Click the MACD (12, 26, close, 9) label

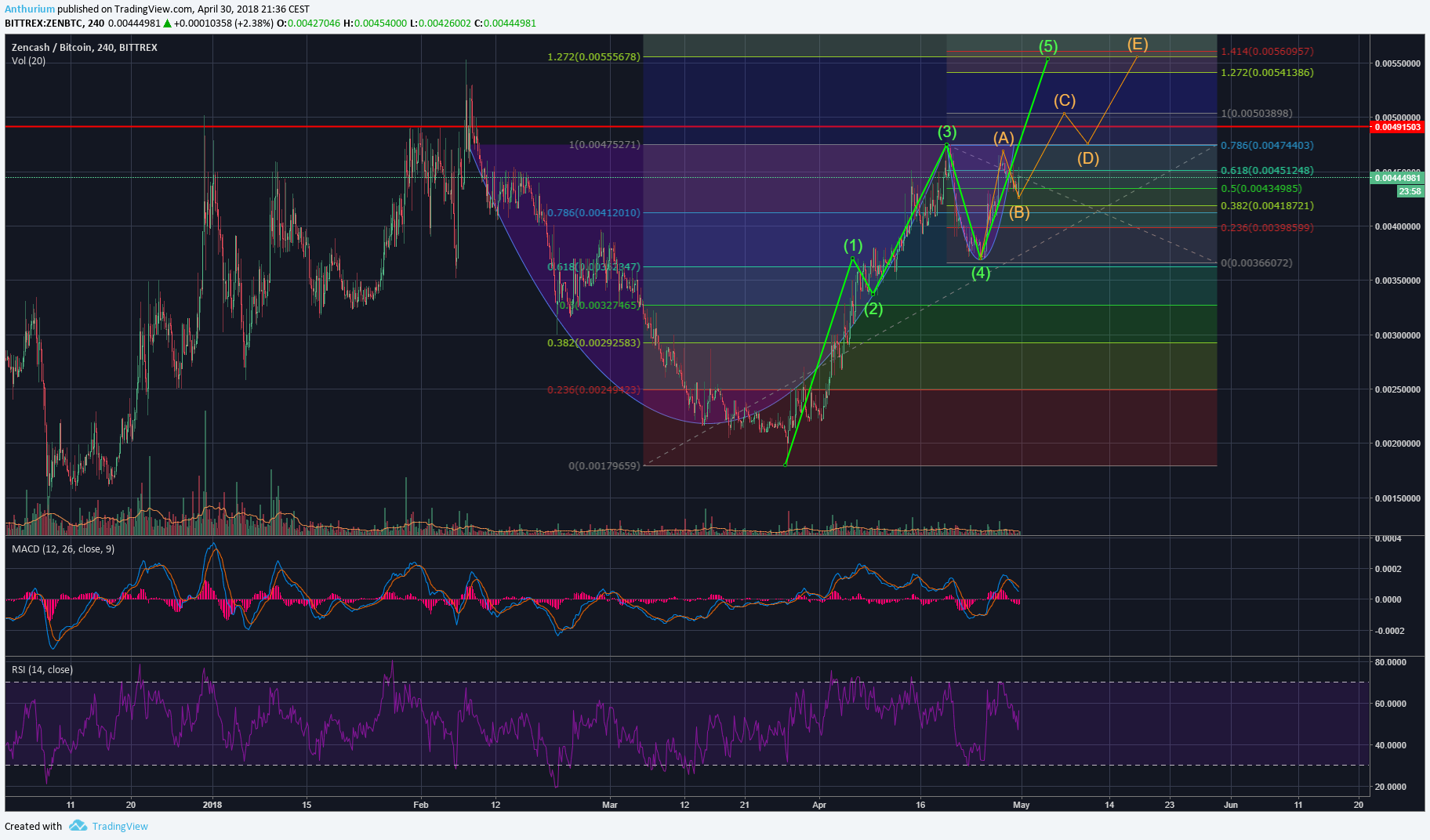pos(63,549)
